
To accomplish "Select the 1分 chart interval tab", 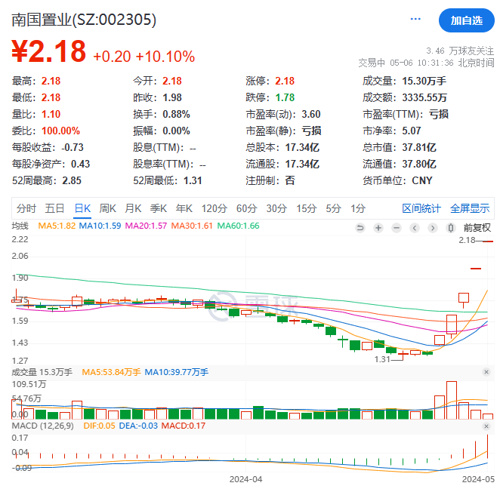I will (x=358, y=209).
